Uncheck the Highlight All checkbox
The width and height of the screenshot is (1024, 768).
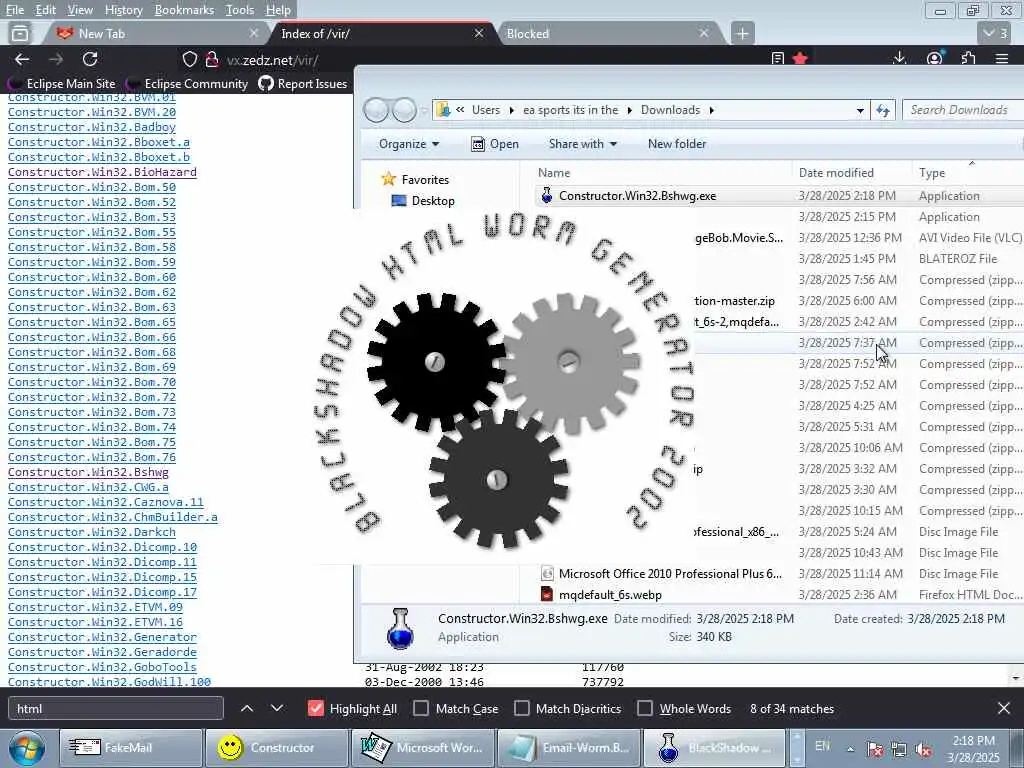click(315, 708)
